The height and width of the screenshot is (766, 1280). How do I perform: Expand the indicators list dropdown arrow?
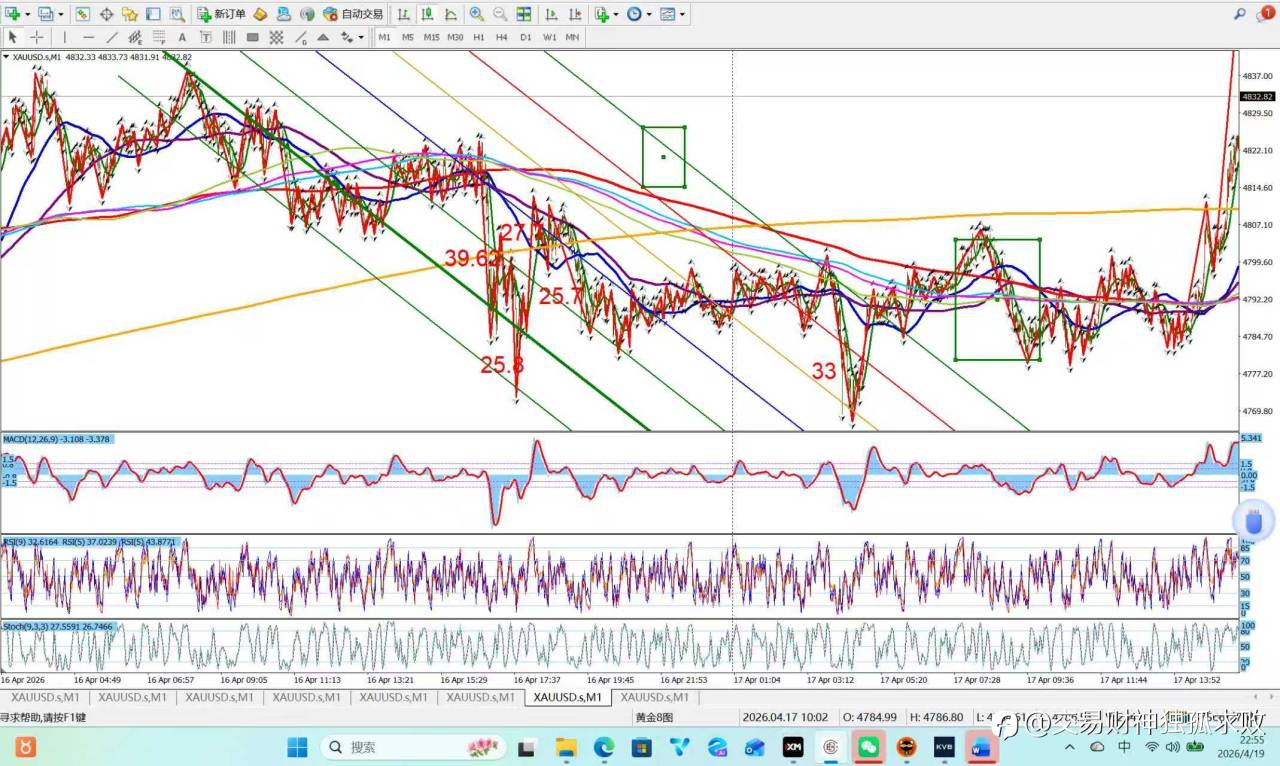click(616, 15)
